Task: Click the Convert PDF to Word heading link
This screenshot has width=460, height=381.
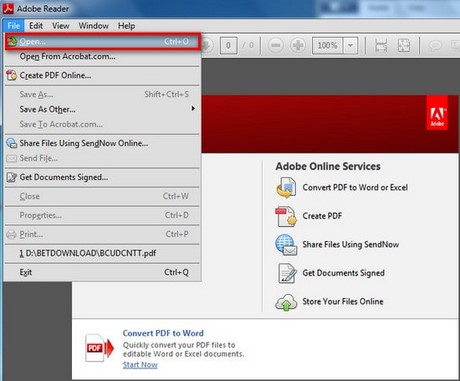Action: point(163,333)
